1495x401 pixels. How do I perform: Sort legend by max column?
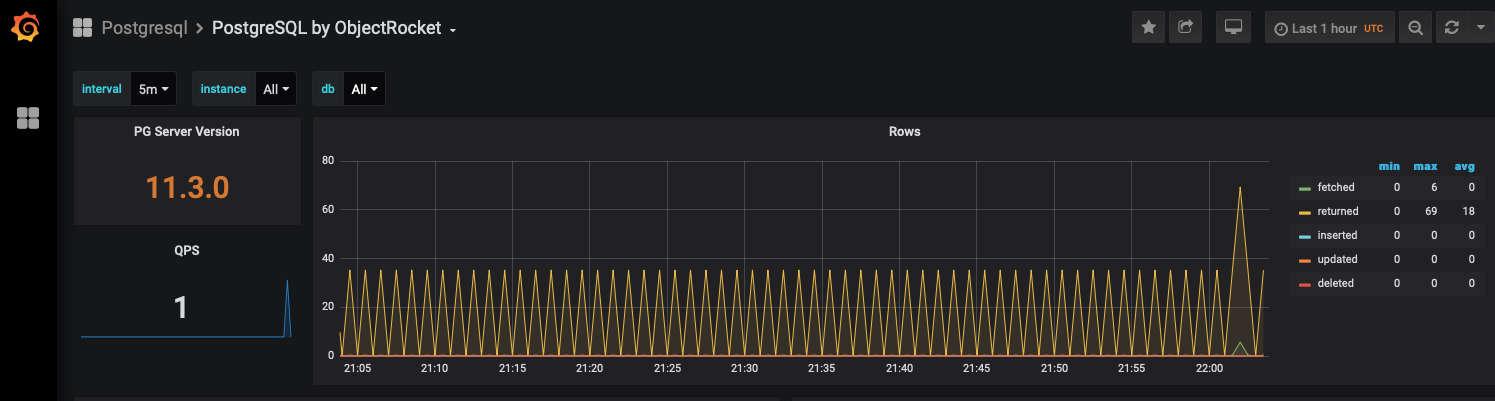1425,166
